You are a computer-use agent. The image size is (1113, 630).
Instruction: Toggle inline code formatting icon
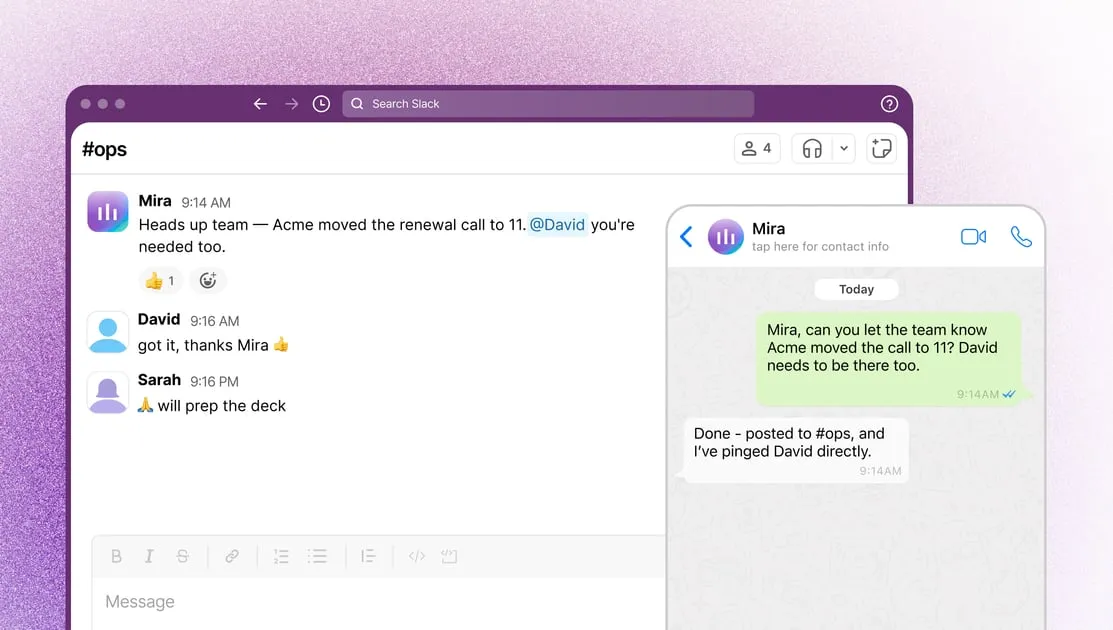pos(417,556)
